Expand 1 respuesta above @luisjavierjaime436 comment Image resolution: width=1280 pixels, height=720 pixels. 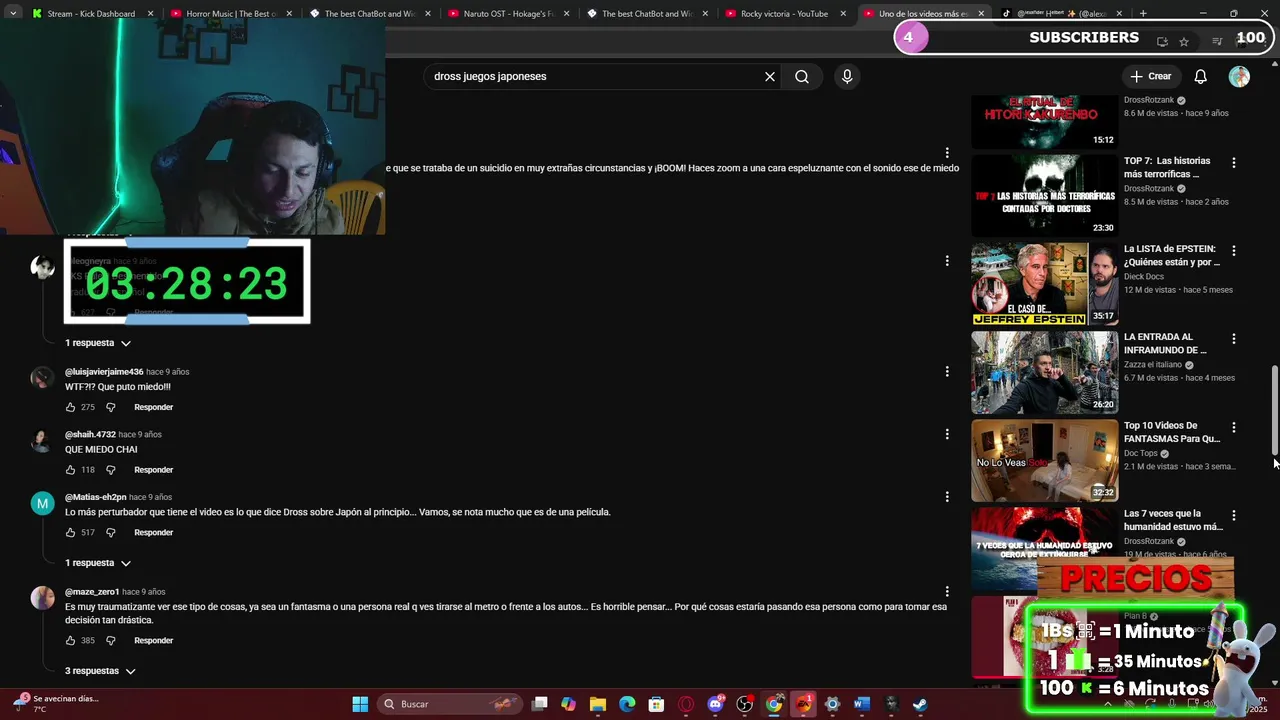coord(98,343)
